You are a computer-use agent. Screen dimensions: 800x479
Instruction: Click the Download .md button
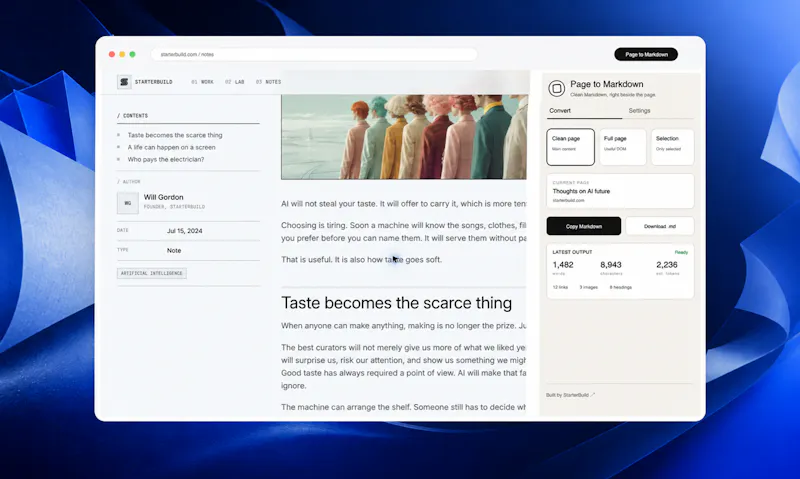coord(660,226)
